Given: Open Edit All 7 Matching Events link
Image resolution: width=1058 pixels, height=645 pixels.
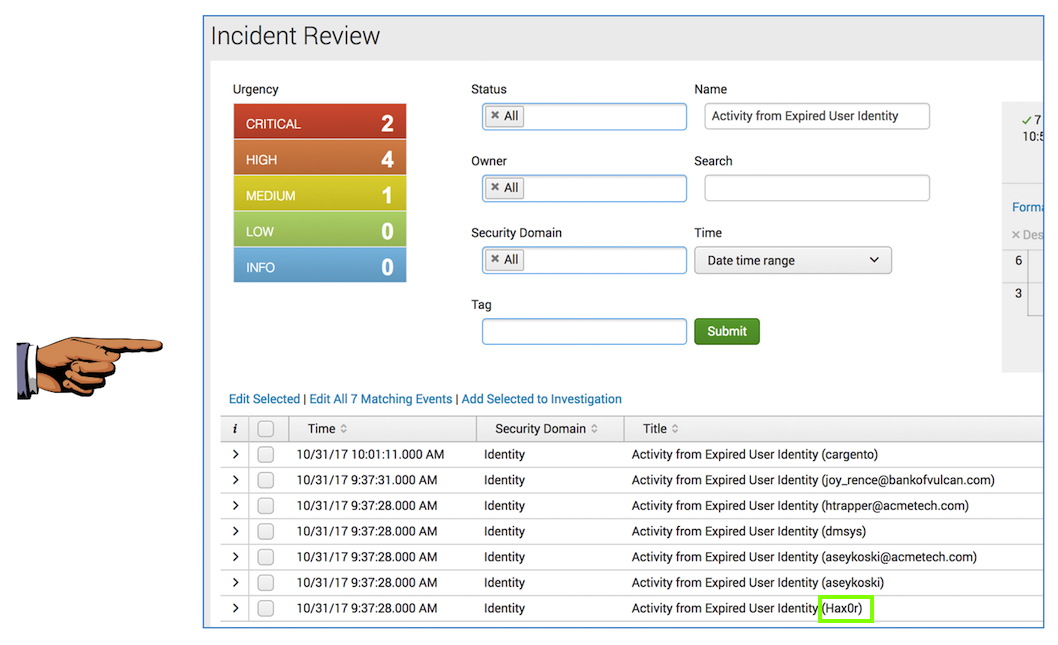Looking at the screenshot, I should [x=380, y=399].
